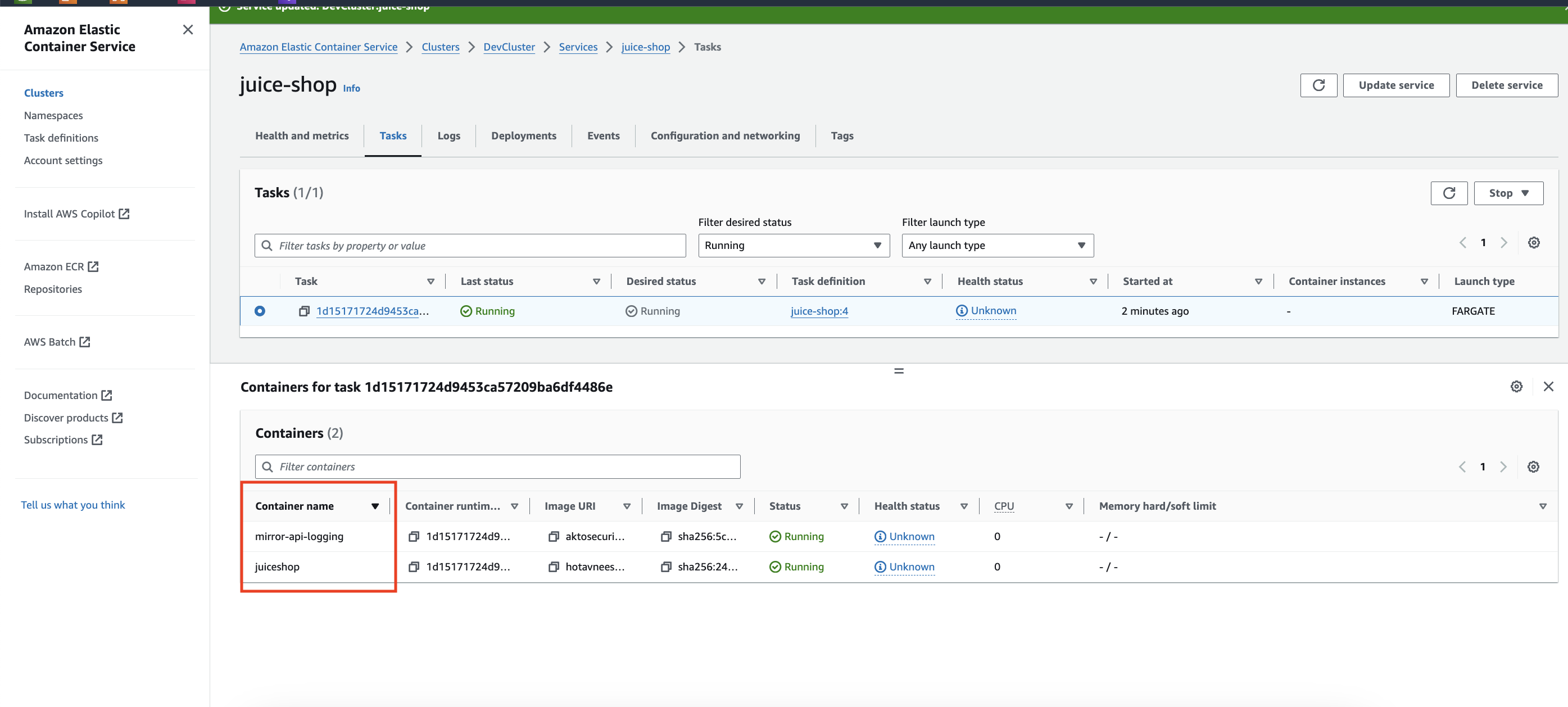Copy juiceshop container Image Digest
1568x707 pixels.
pos(665,566)
